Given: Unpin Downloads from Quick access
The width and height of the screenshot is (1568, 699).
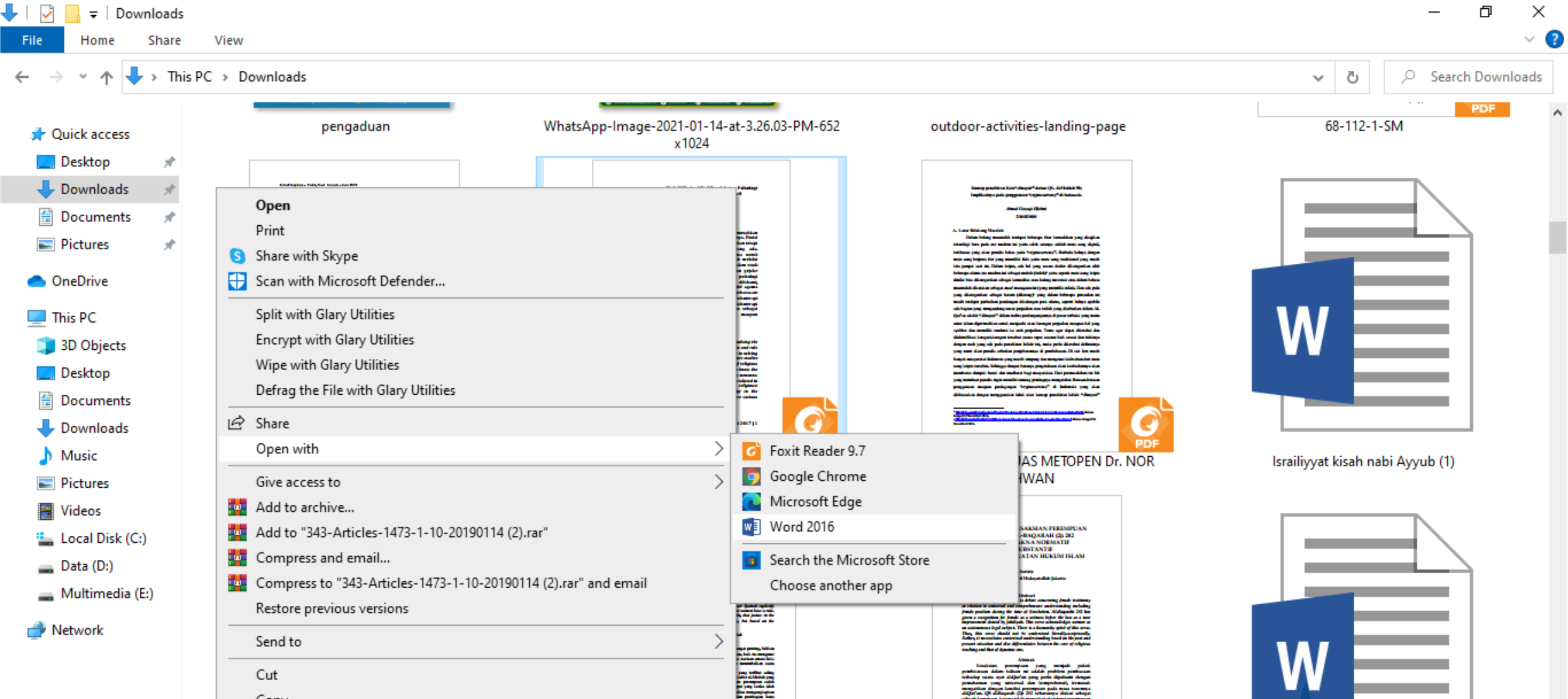Looking at the screenshot, I should [169, 190].
